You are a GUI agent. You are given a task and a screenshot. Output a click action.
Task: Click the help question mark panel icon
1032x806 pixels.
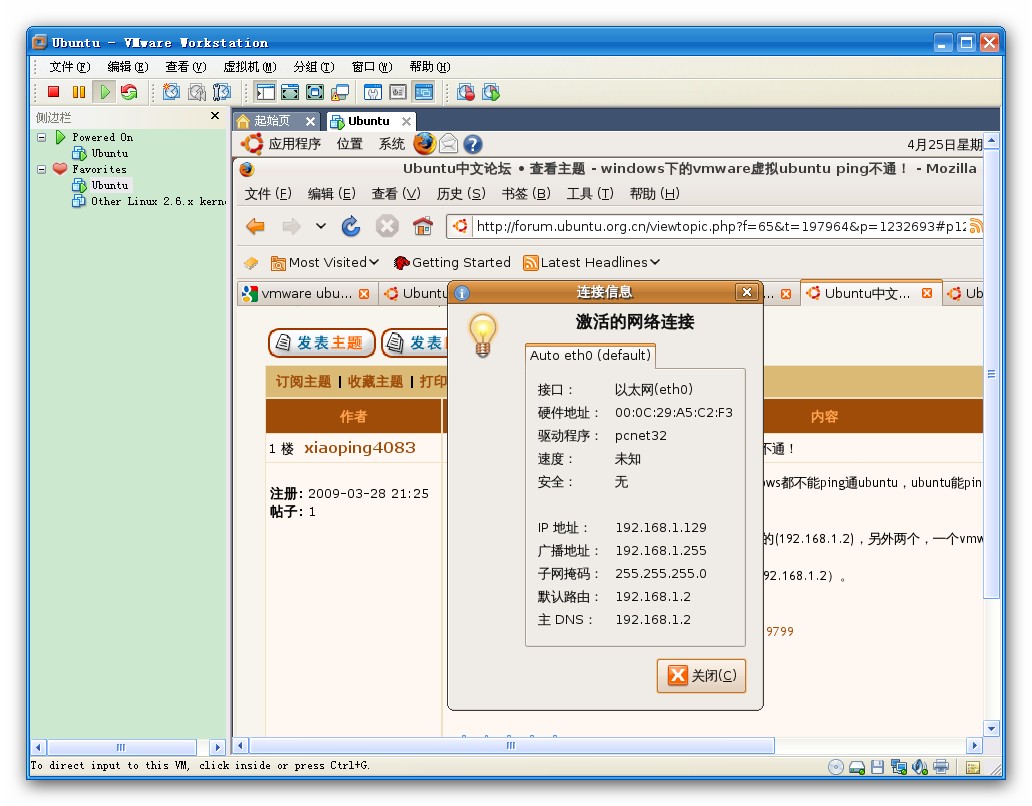(473, 144)
